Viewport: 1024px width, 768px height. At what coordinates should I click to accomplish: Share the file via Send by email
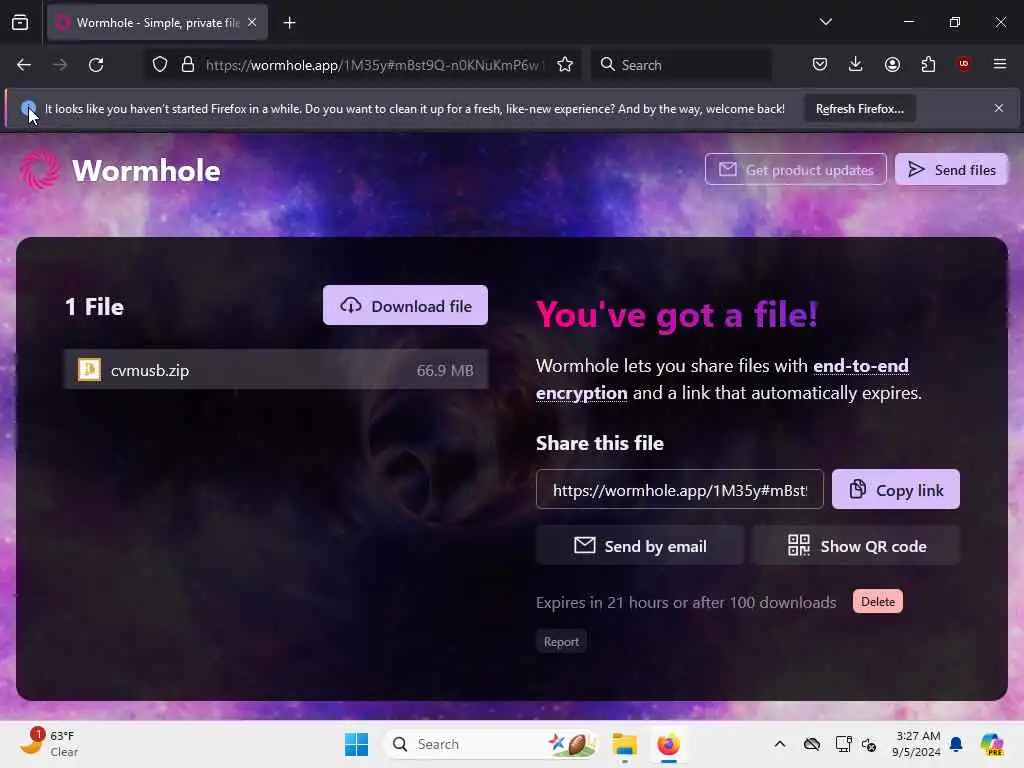[x=640, y=546]
